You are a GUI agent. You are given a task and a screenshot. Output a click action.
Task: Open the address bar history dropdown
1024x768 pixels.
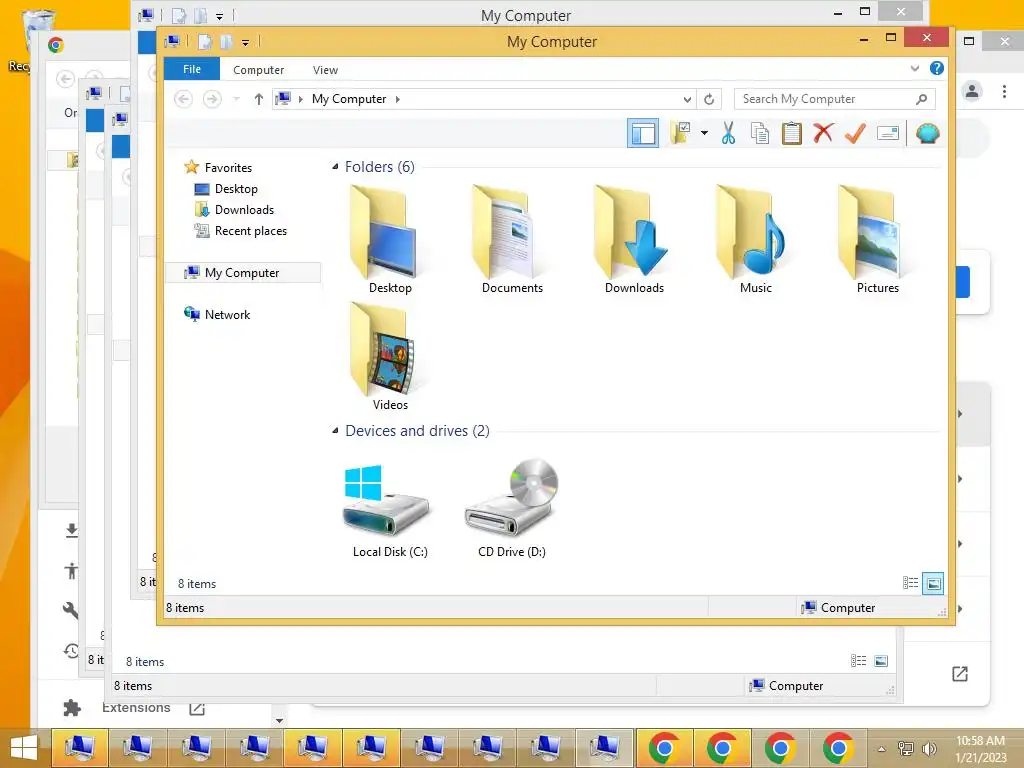pyautogui.click(x=687, y=99)
